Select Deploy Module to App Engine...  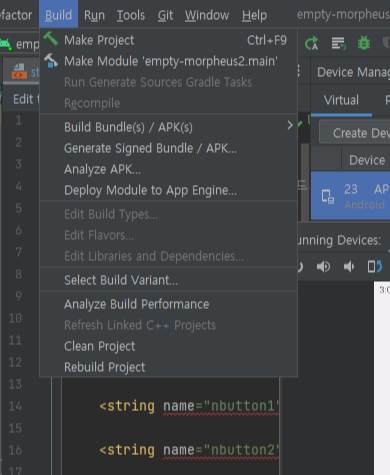pyautogui.click(x=168, y=190)
